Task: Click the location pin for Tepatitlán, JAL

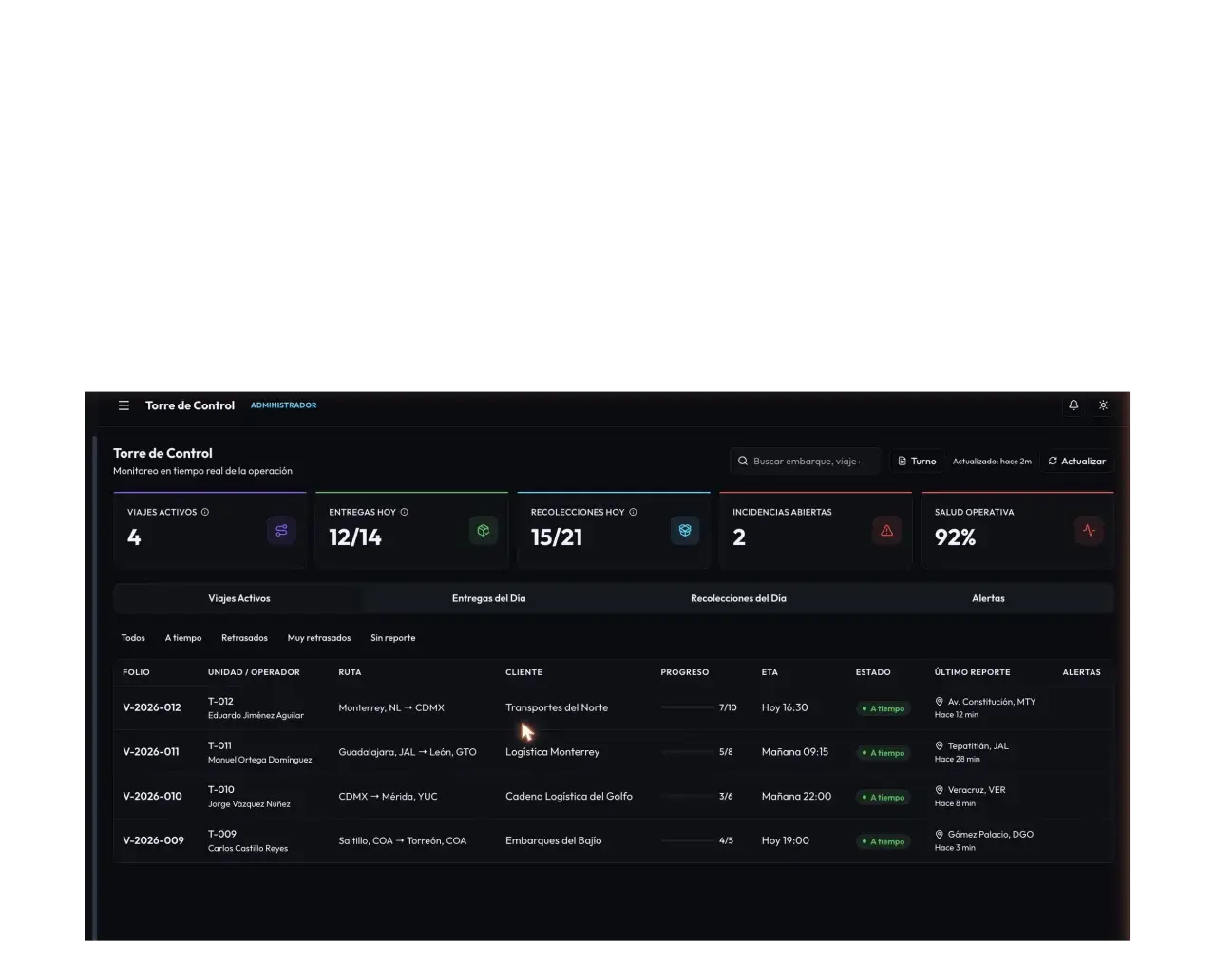Action: click(x=940, y=745)
